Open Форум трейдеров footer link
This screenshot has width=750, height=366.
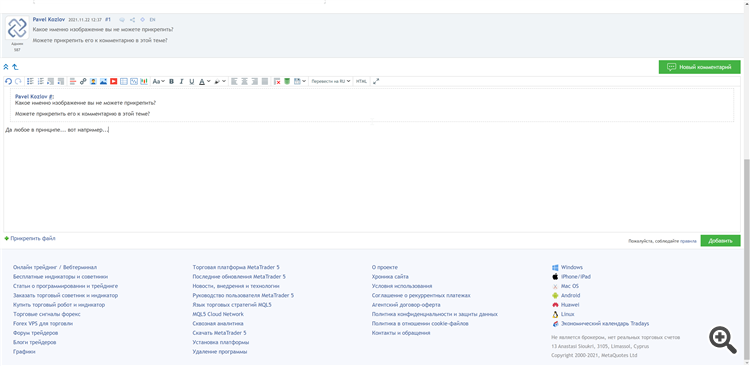point(35,333)
